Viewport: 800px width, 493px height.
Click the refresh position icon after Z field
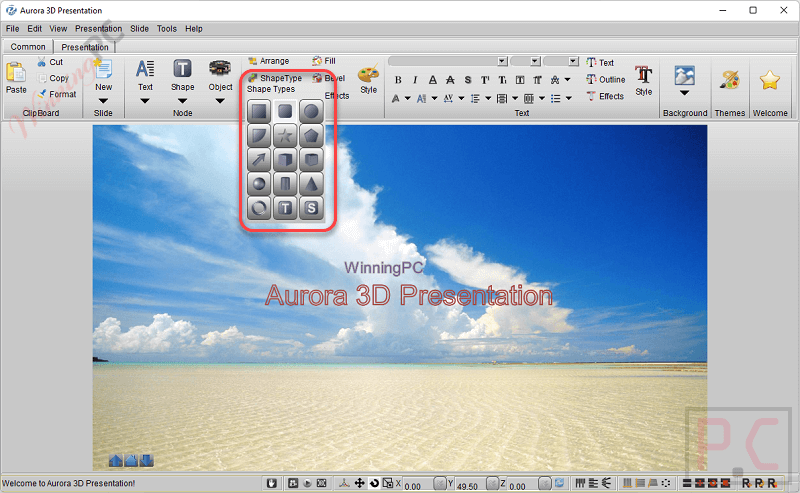[x=560, y=483]
